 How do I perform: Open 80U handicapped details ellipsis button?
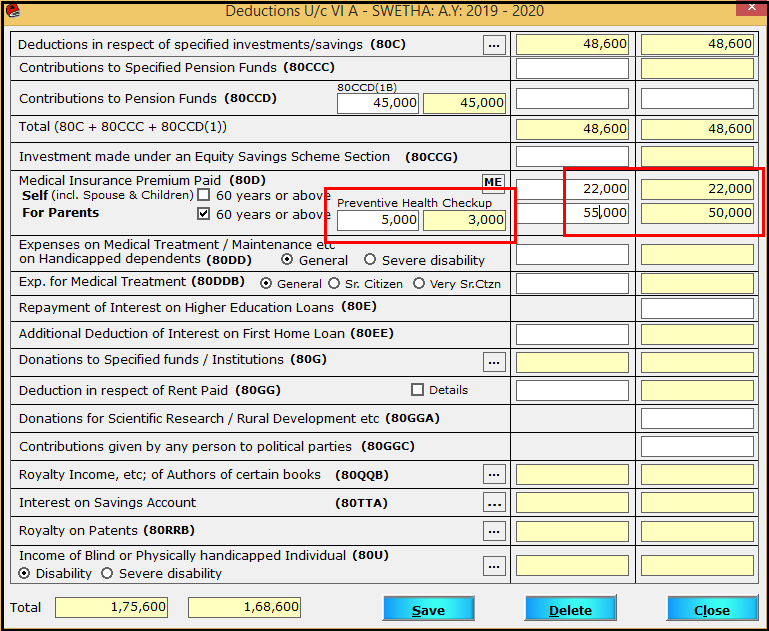pyautogui.click(x=494, y=566)
